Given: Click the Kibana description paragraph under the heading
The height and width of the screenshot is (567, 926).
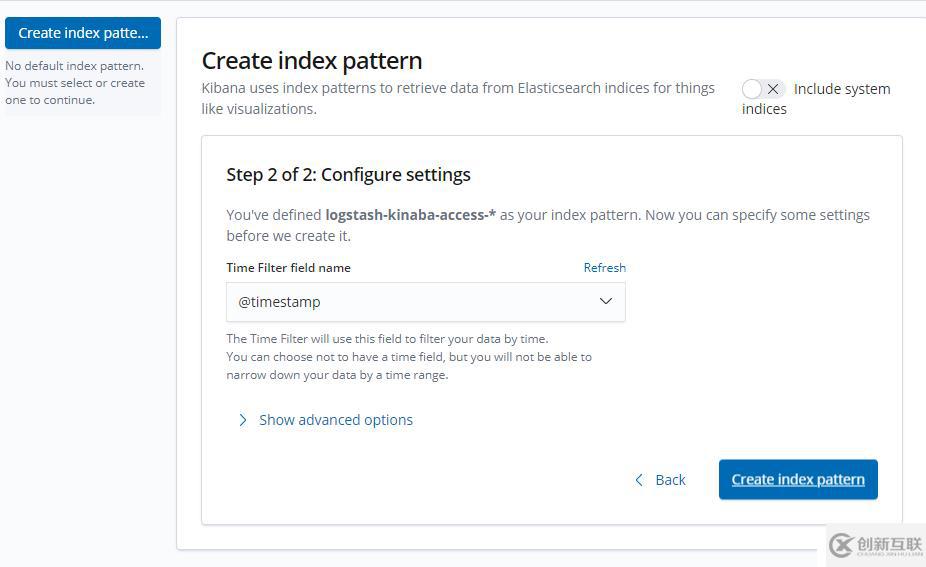Looking at the screenshot, I should pyautogui.click(x=458, y=98).
